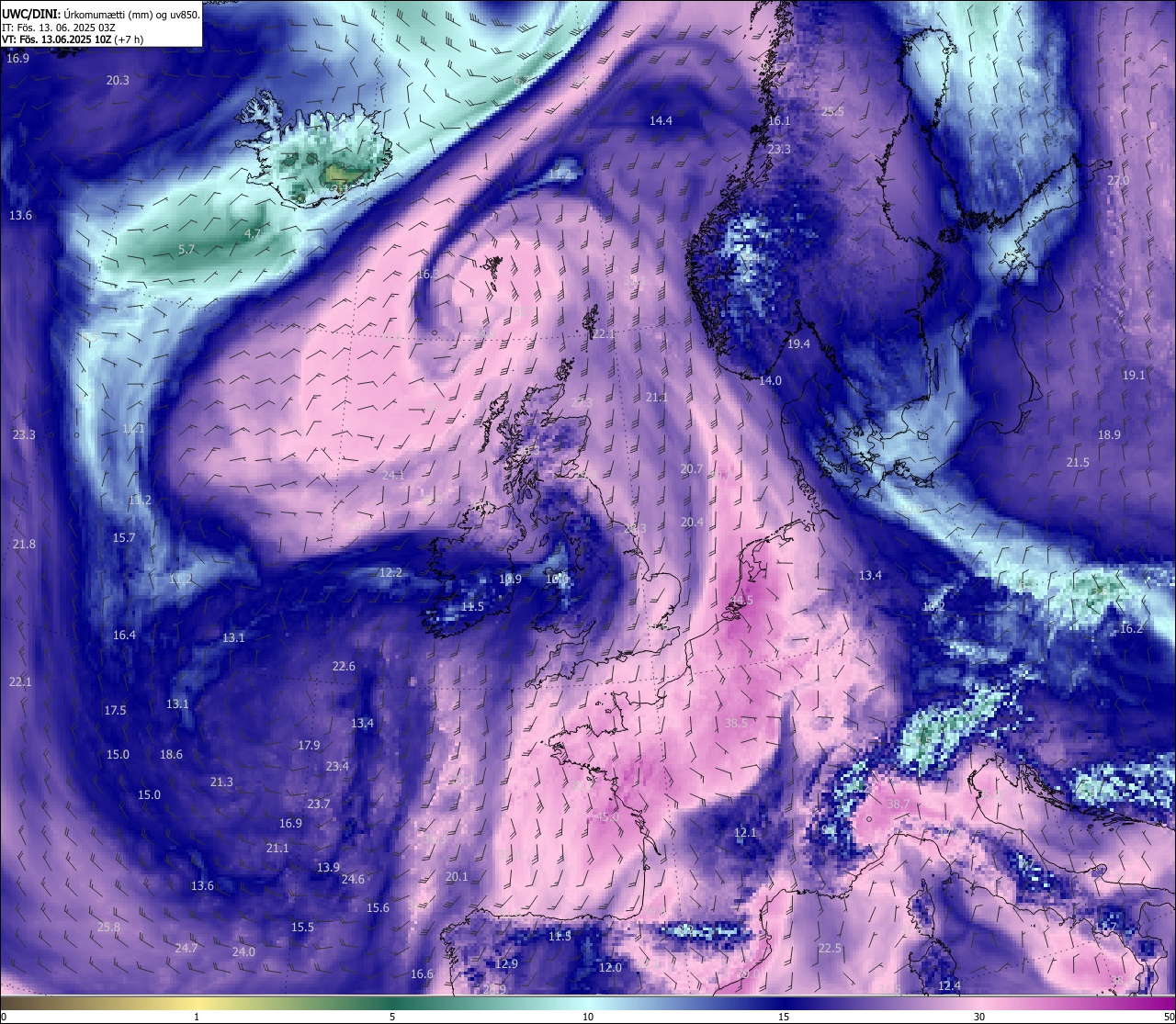Viewport: 1176px width, 1024px height.
Task: Click the 21.5 value east of the Baltic
Action: 1078,462
